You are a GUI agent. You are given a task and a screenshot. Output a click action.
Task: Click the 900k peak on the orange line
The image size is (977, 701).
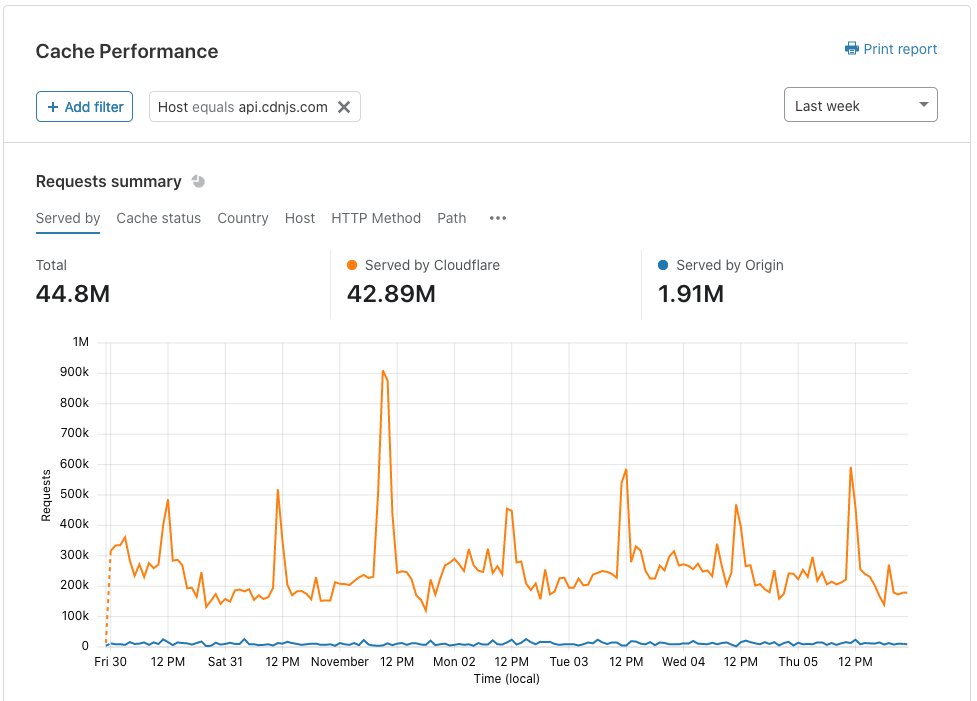[383, 371]
